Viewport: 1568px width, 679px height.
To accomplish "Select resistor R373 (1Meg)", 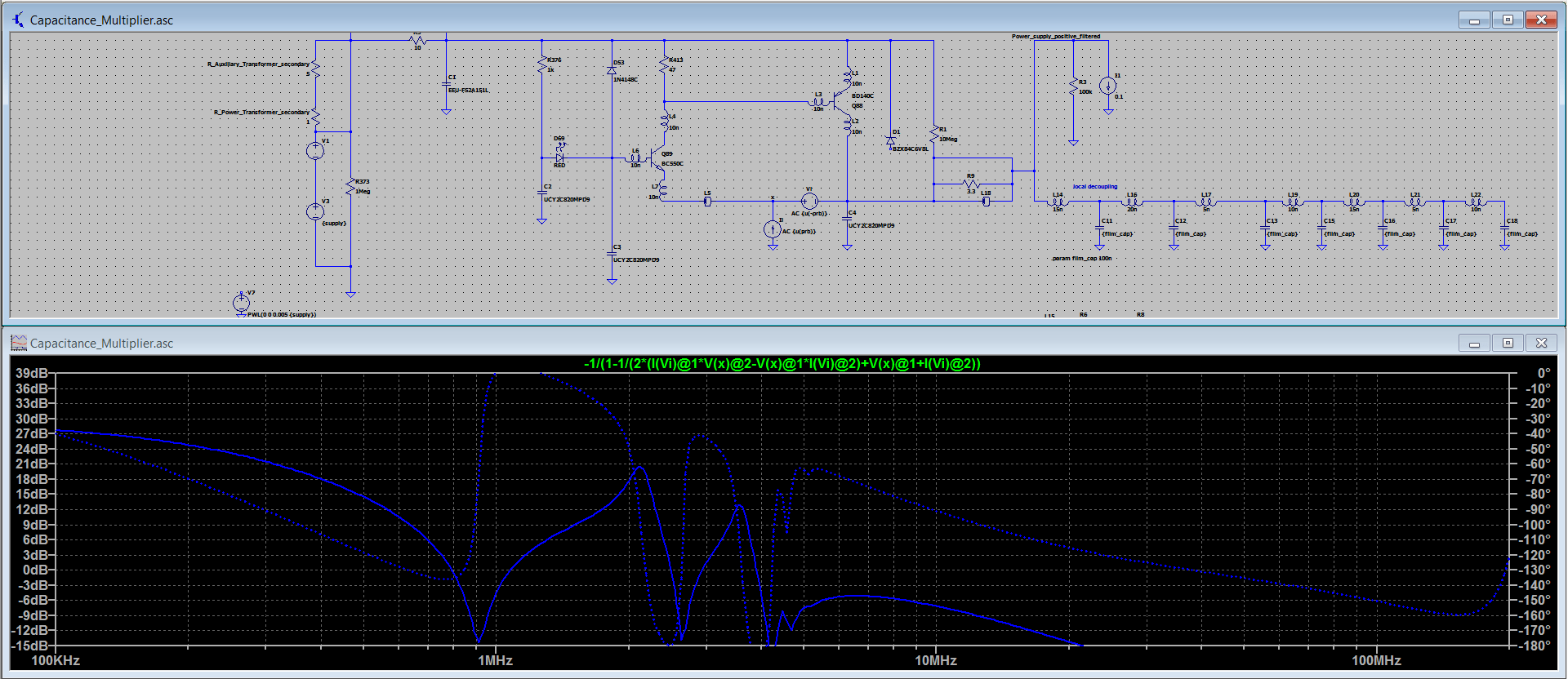I will pyautogui.click(x=350, y=187).
